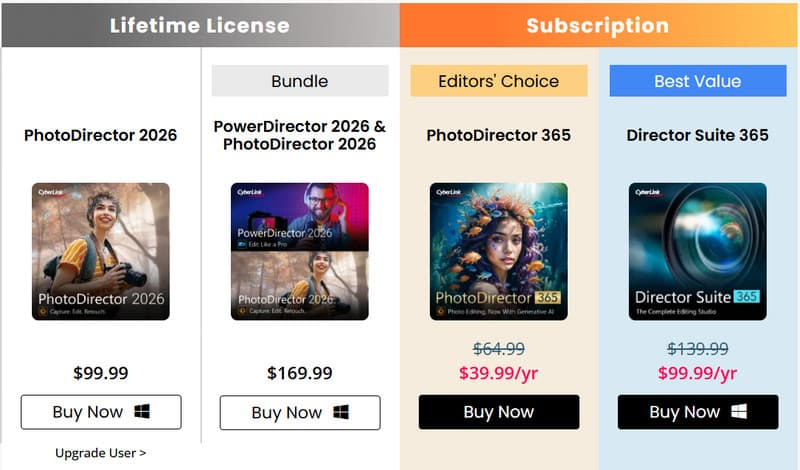Click the PhotoDirector 365 heading
The width and height of the screenshot is (800, 470).
click(x=499, y=135)
